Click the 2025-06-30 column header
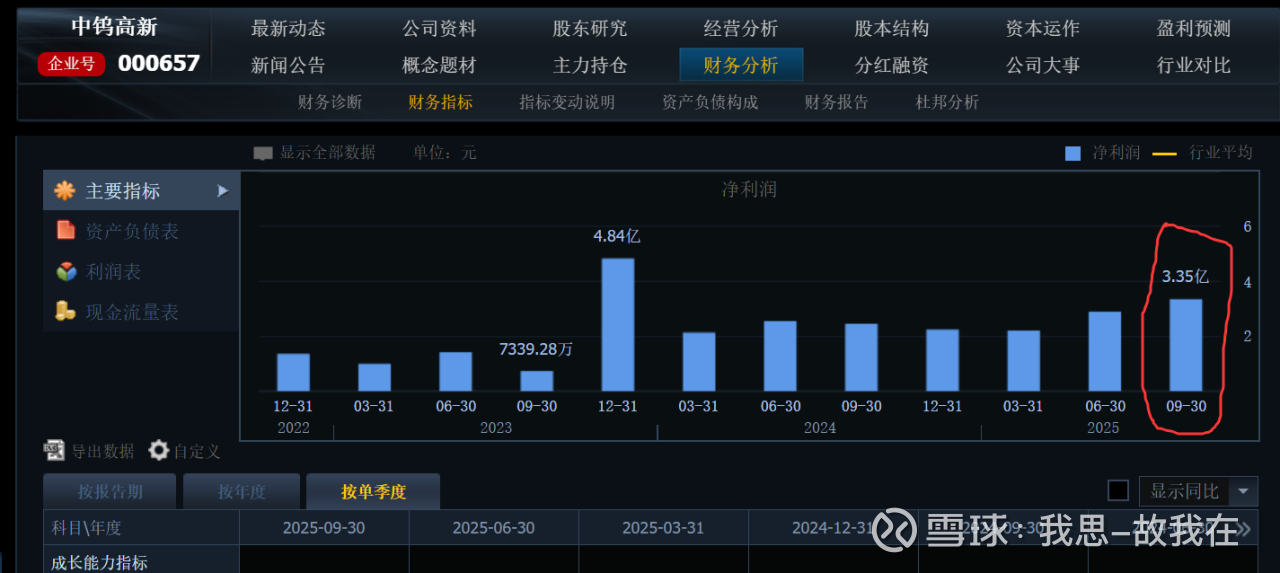The height and width of the screenshot is (573, 1280). pos(493,527)
